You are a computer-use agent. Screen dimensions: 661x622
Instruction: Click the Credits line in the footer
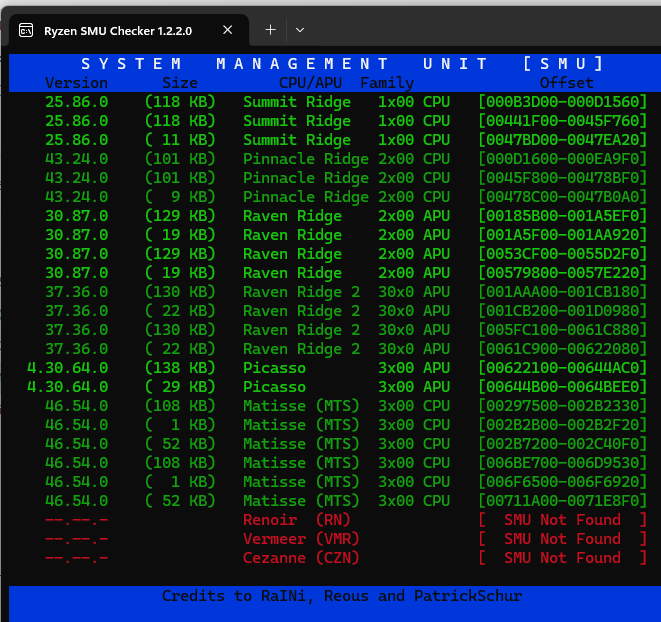tap(342, 596)
